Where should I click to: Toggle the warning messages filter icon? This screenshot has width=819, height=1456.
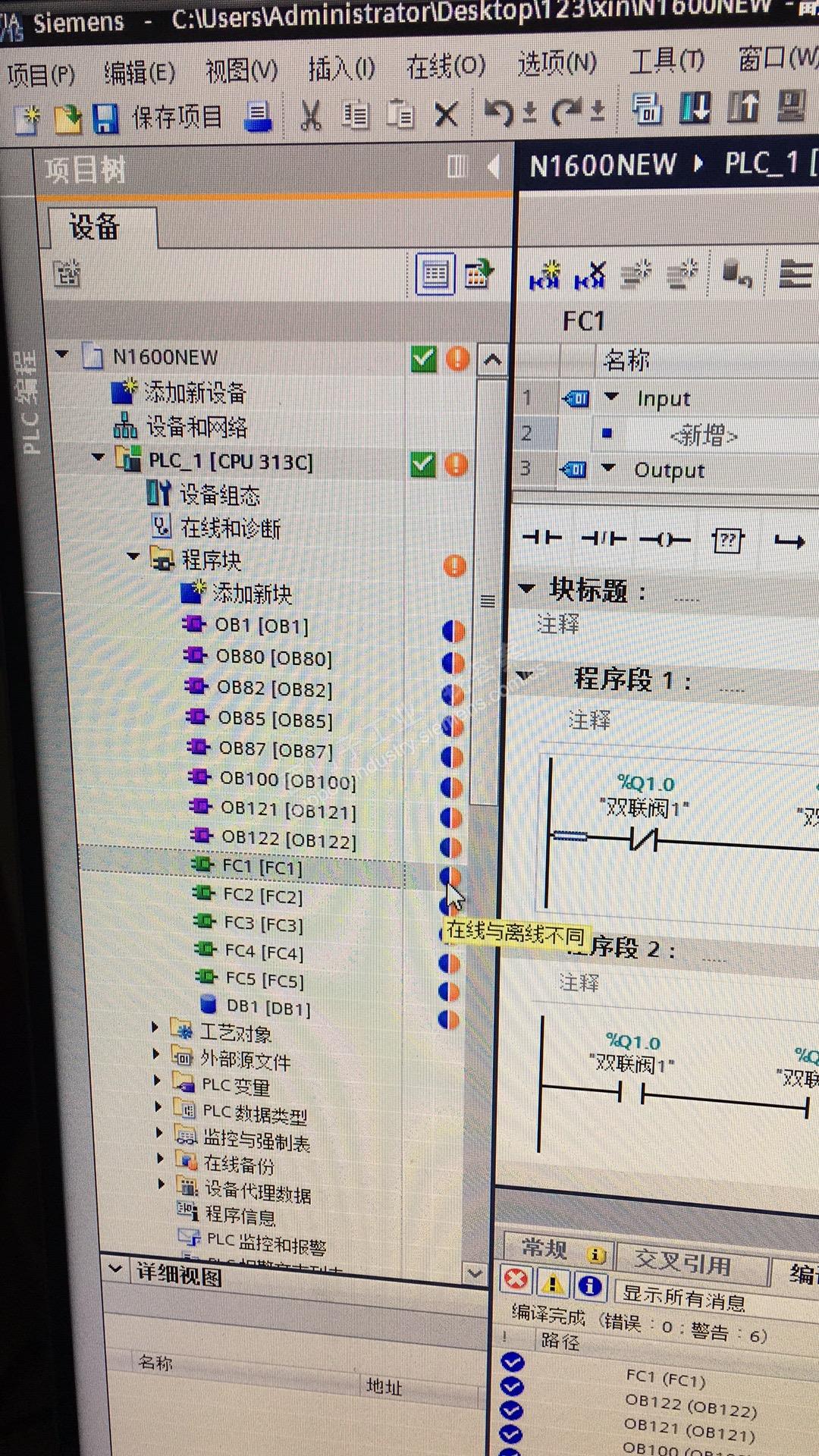[x=553, y=1283]
